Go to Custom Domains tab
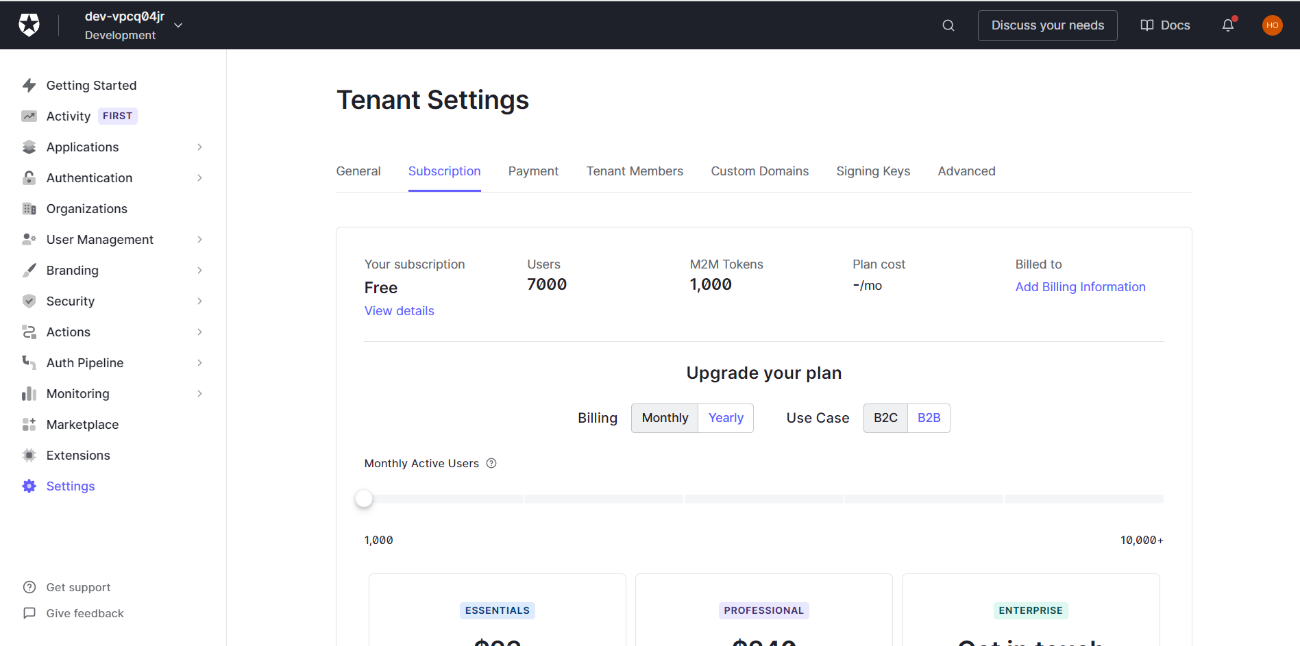Viewport: 1300px width, 646px height. point(760,171)
